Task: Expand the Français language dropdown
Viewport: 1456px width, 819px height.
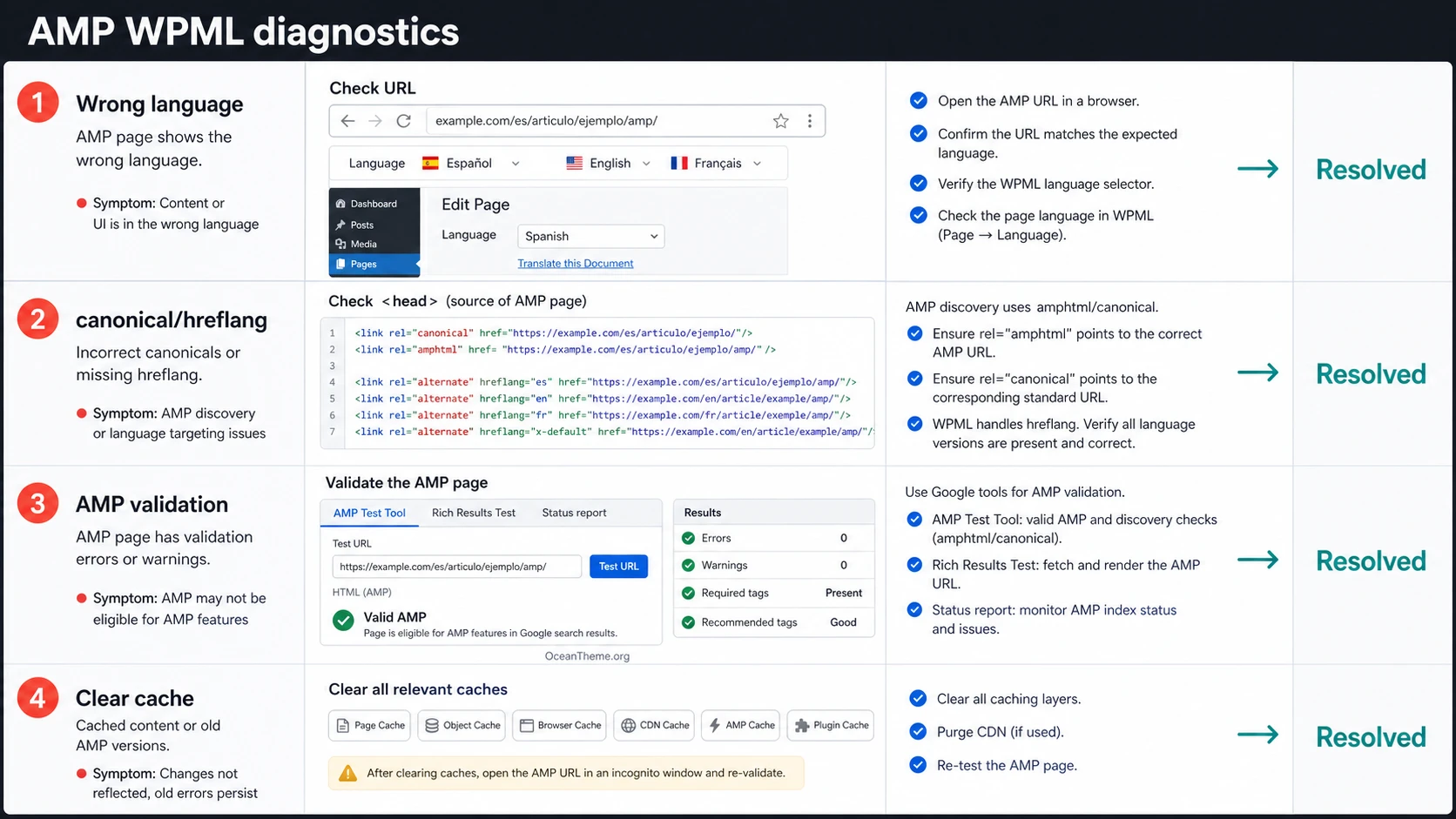Action: pyautogui.click(x=757, y=164)
